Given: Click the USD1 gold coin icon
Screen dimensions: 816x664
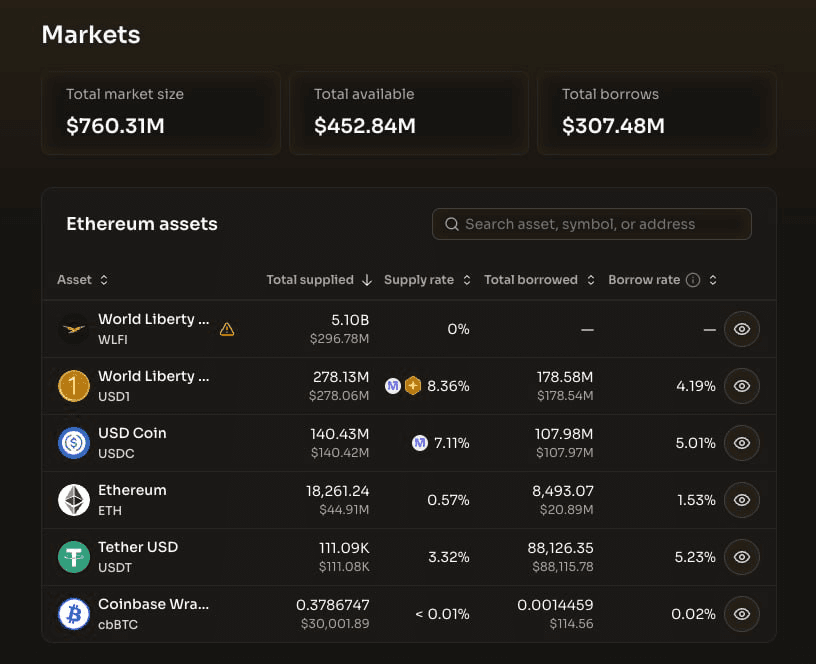Looking at the screenshot, I should [73, 386].
